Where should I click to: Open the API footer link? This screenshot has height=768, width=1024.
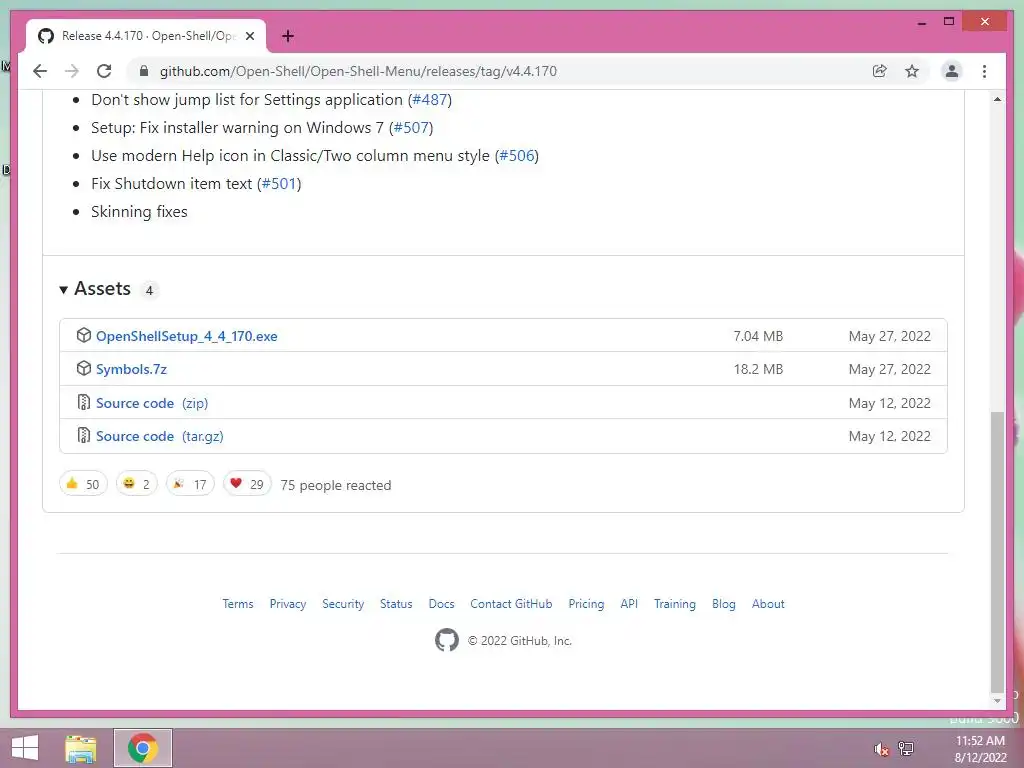pos(629,603)
